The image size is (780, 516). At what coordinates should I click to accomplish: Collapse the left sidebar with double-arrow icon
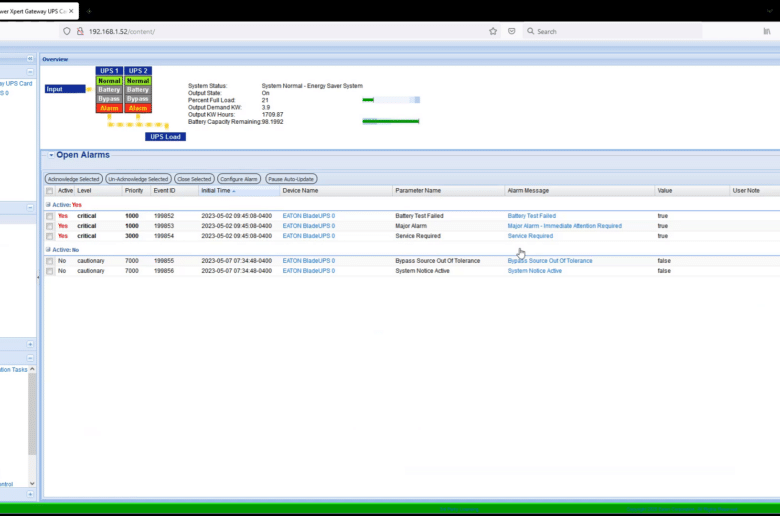(x=30, y=59)
